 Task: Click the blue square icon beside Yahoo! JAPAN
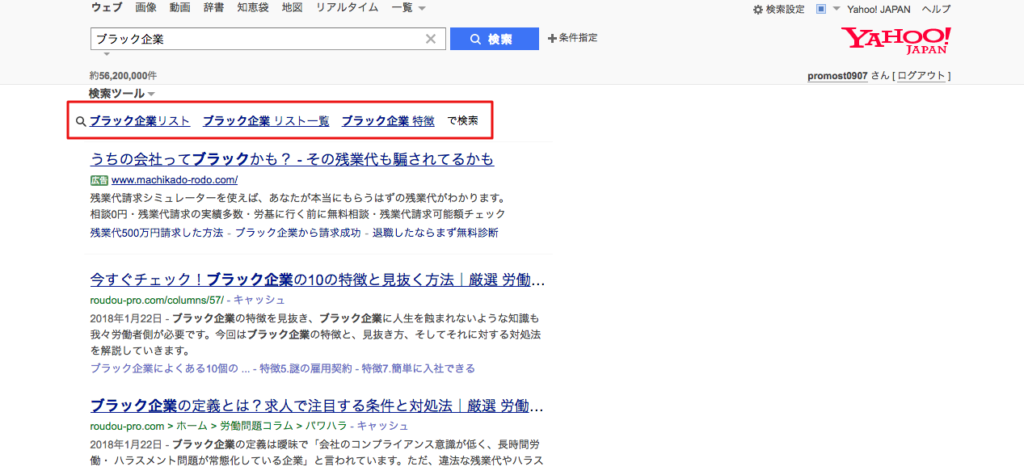coord(821,9)
